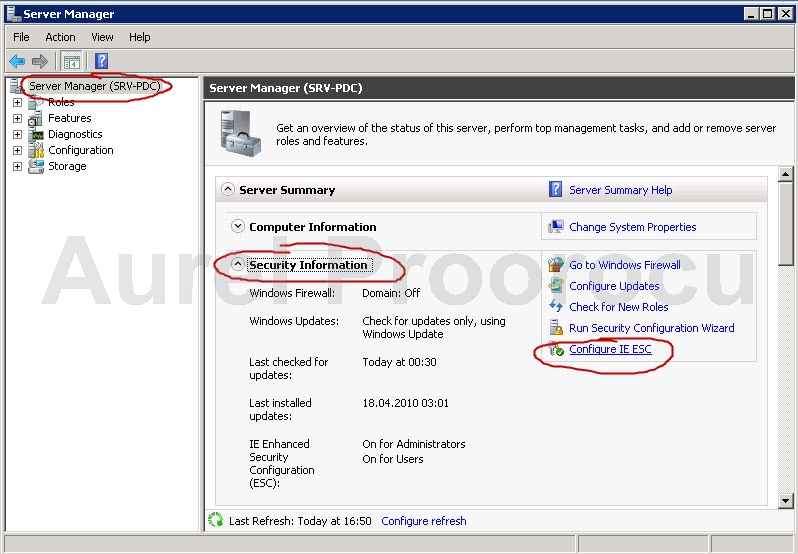This screenshot has width=798, height=554.
Task: Click the scrollbar down arrow in details pane
Action: coord(785,501)
